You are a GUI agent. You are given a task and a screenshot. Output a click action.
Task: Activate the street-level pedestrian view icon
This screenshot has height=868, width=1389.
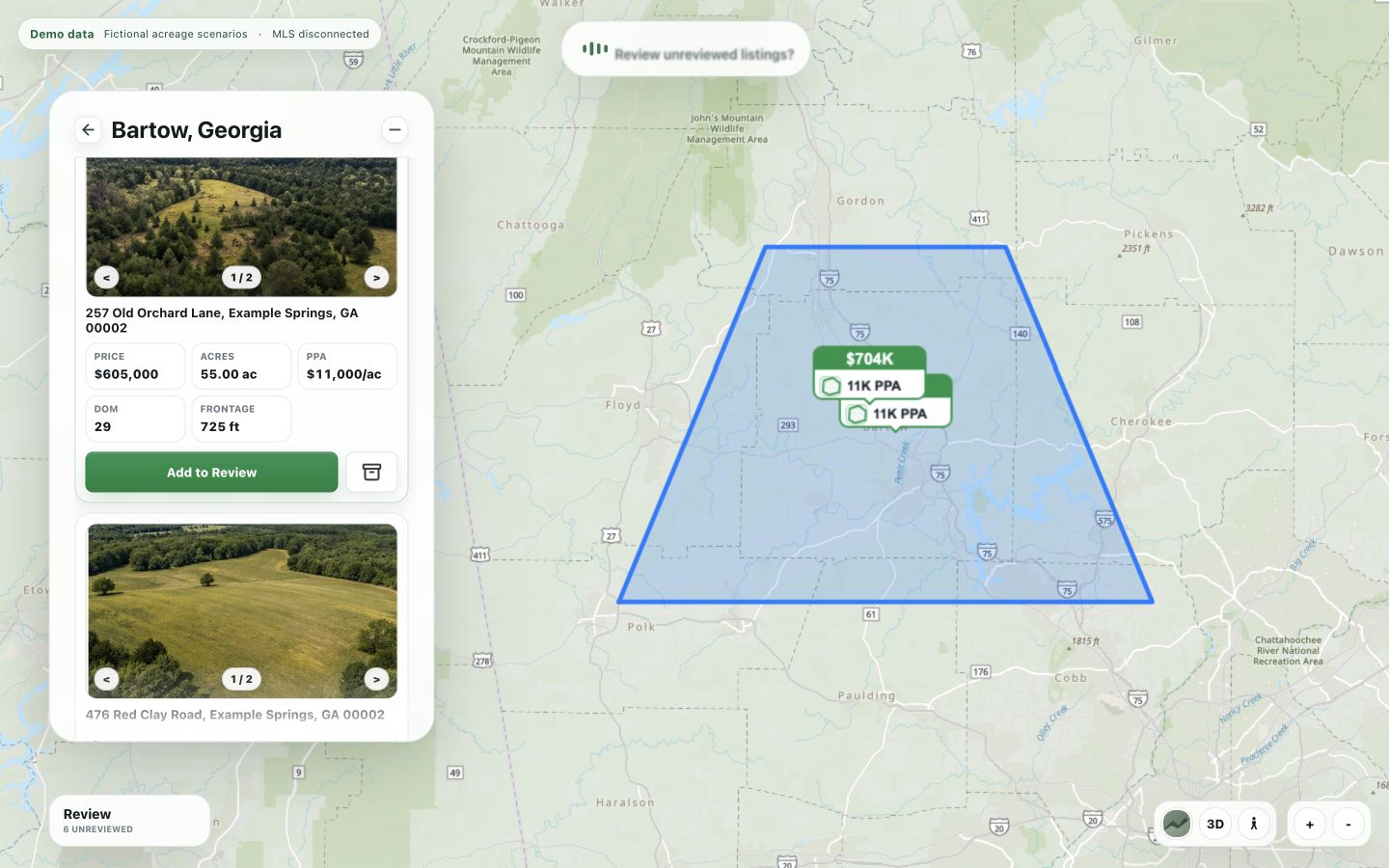[x=1254, y=824]
